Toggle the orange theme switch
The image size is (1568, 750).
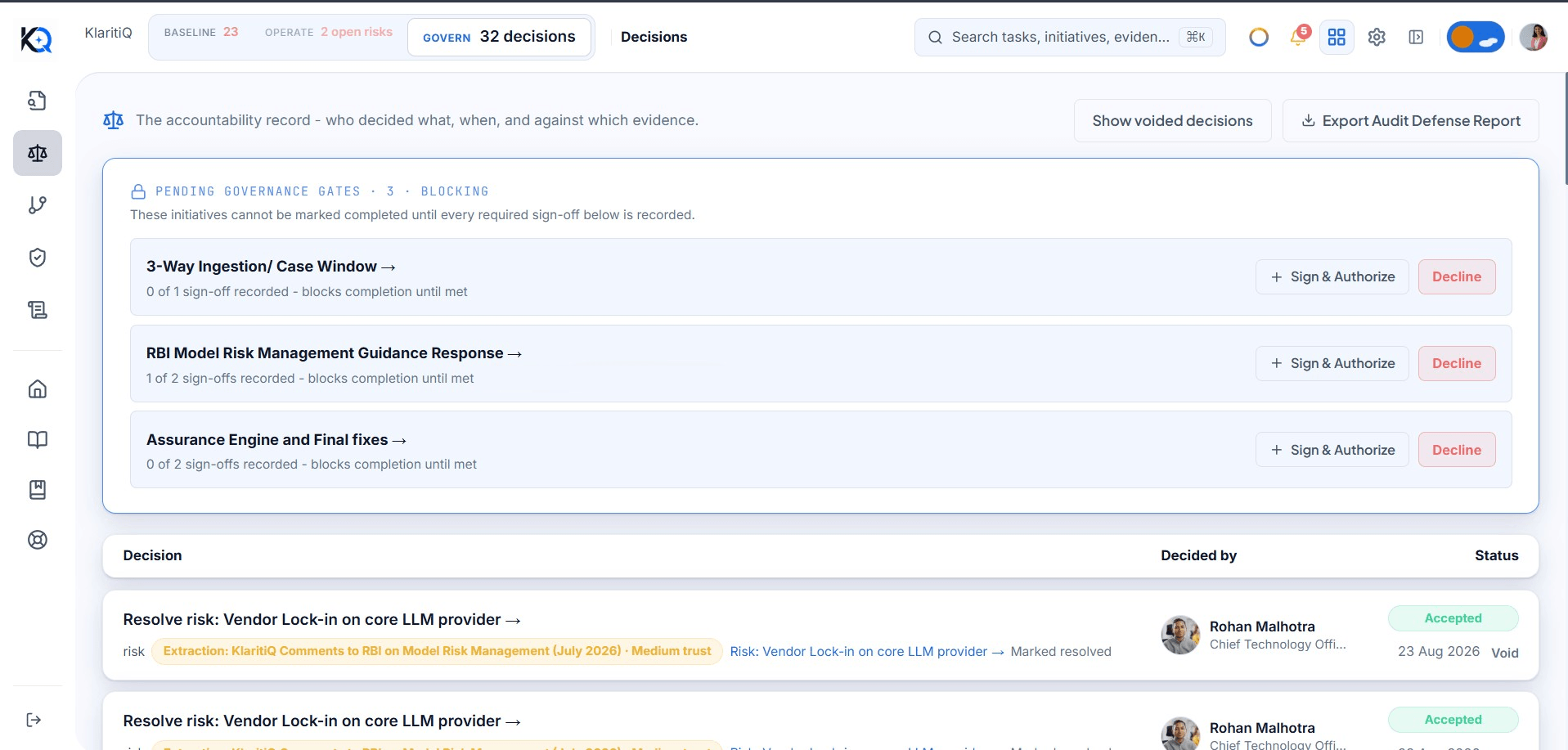tap(1476, 37)
